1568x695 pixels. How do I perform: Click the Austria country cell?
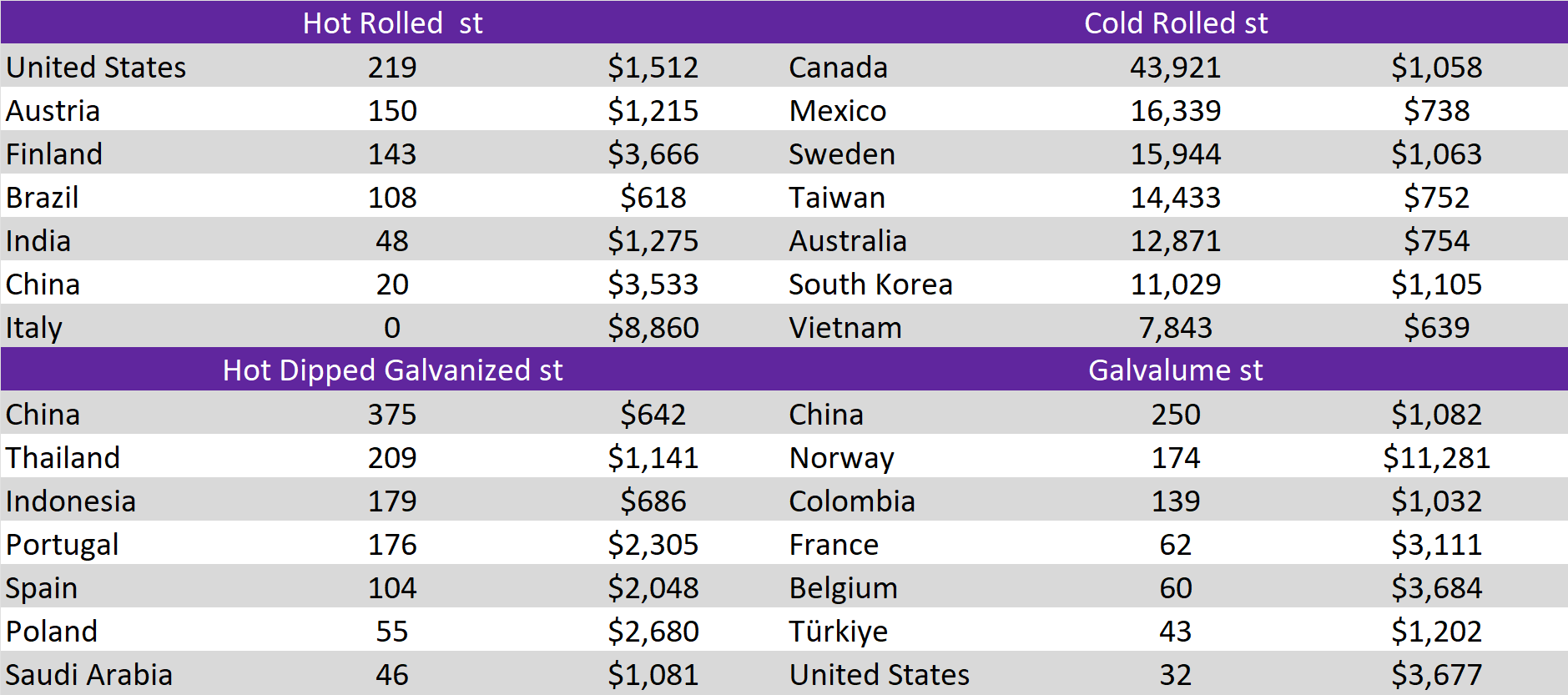point(53,110)
